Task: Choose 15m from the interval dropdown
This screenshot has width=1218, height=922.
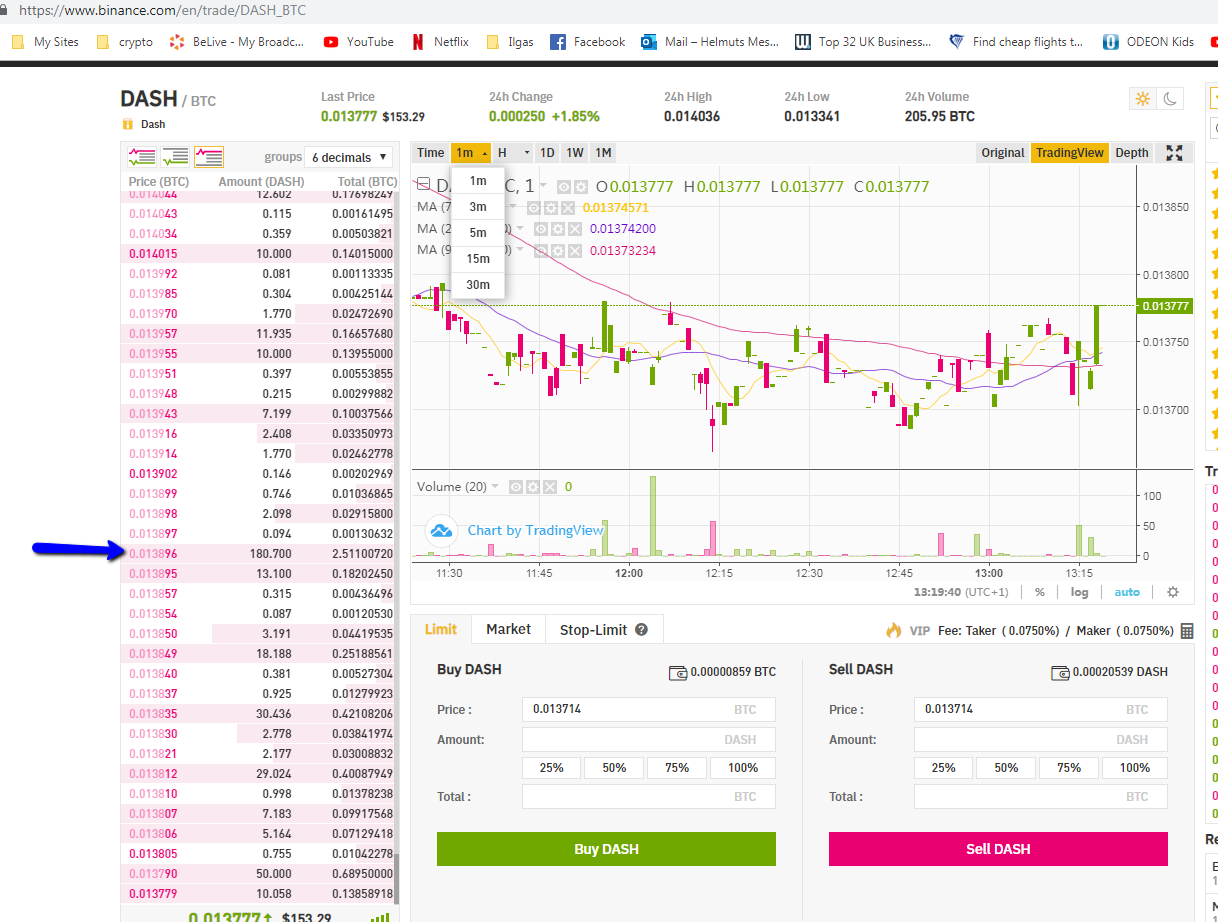Action: 478,259
